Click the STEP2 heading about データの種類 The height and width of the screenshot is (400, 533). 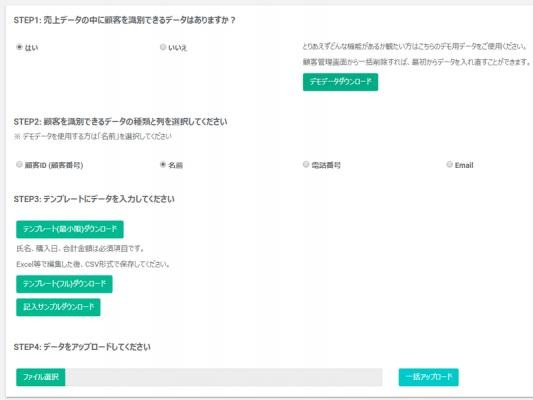click(x=120, y=122)
